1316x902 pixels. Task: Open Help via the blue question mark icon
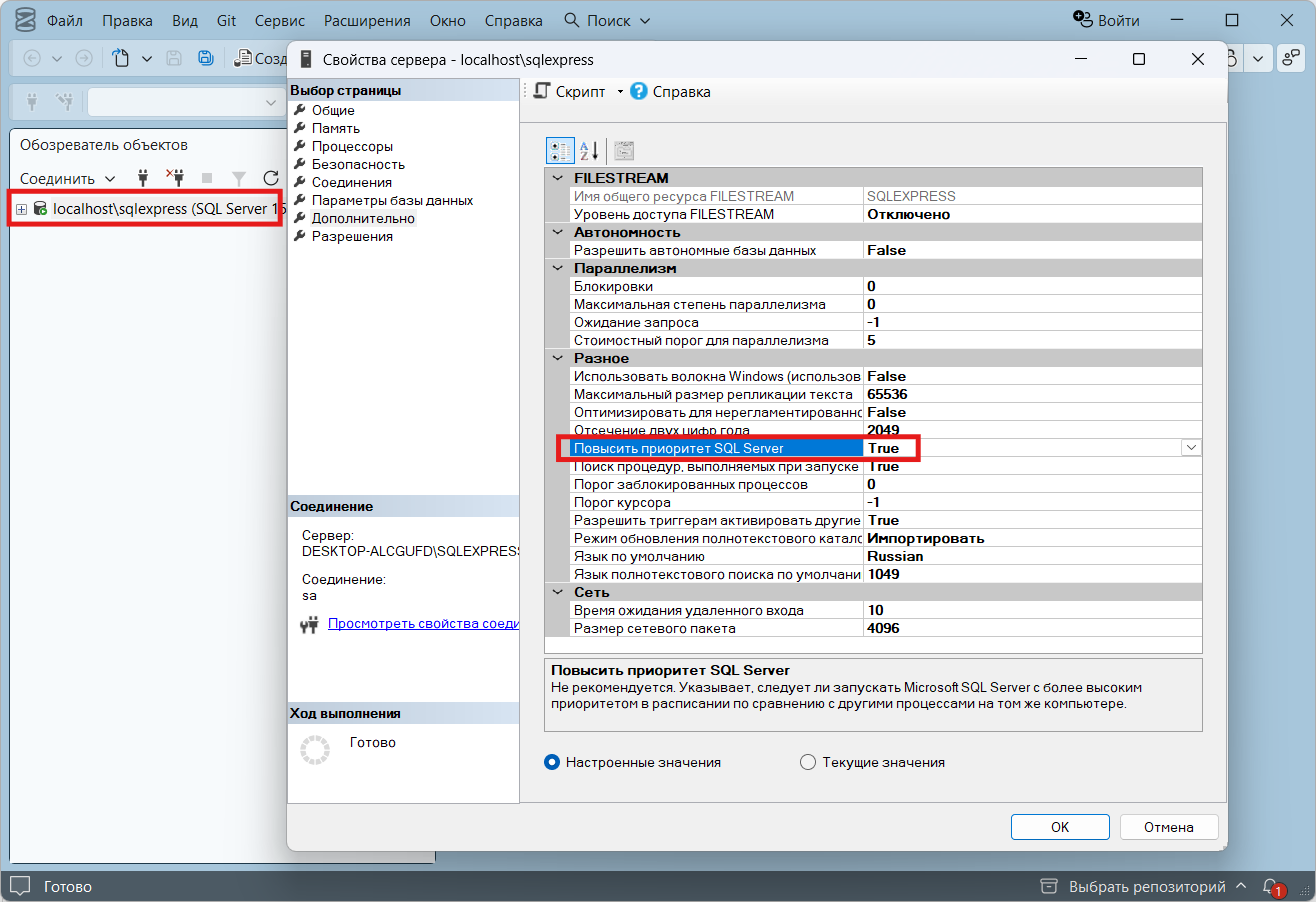[x=639, y=91]
